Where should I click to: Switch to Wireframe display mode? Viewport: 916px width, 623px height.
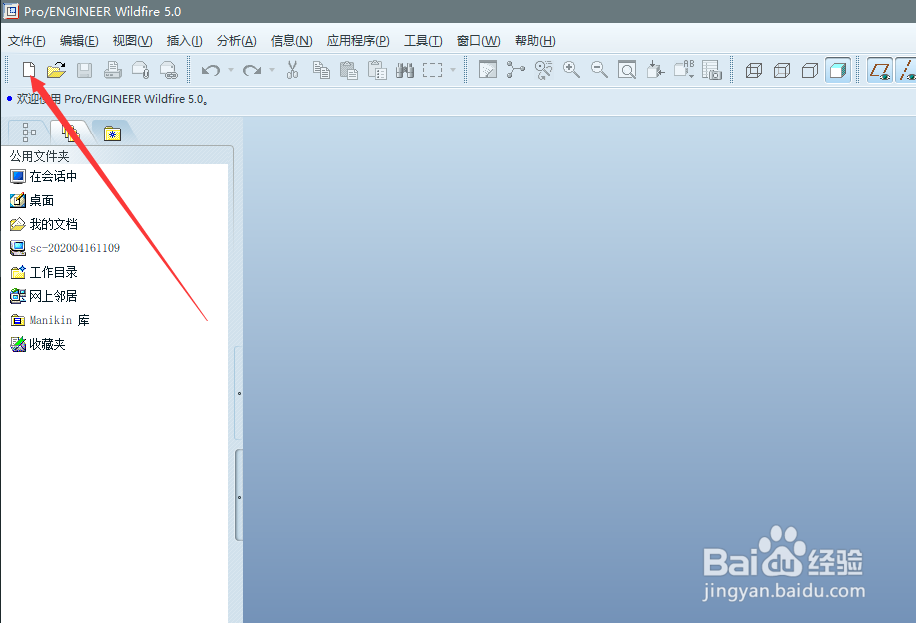tap(754, 71)
